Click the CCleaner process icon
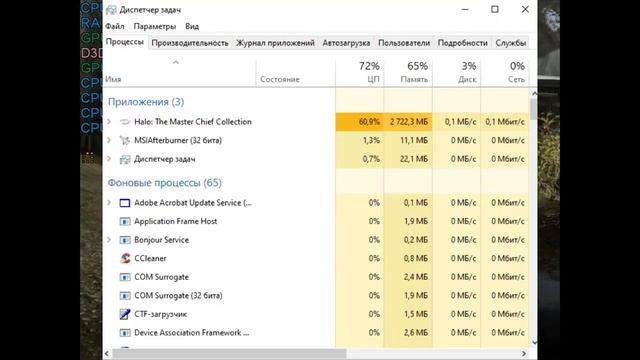Screen dimensions: 640x360 (x=125, y=258)
